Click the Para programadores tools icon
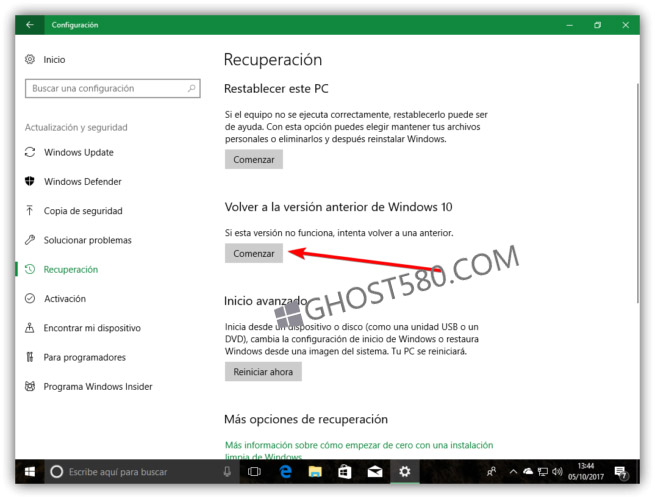The width and height of the screenshot is (655, 499). click(x=30, y=357)
